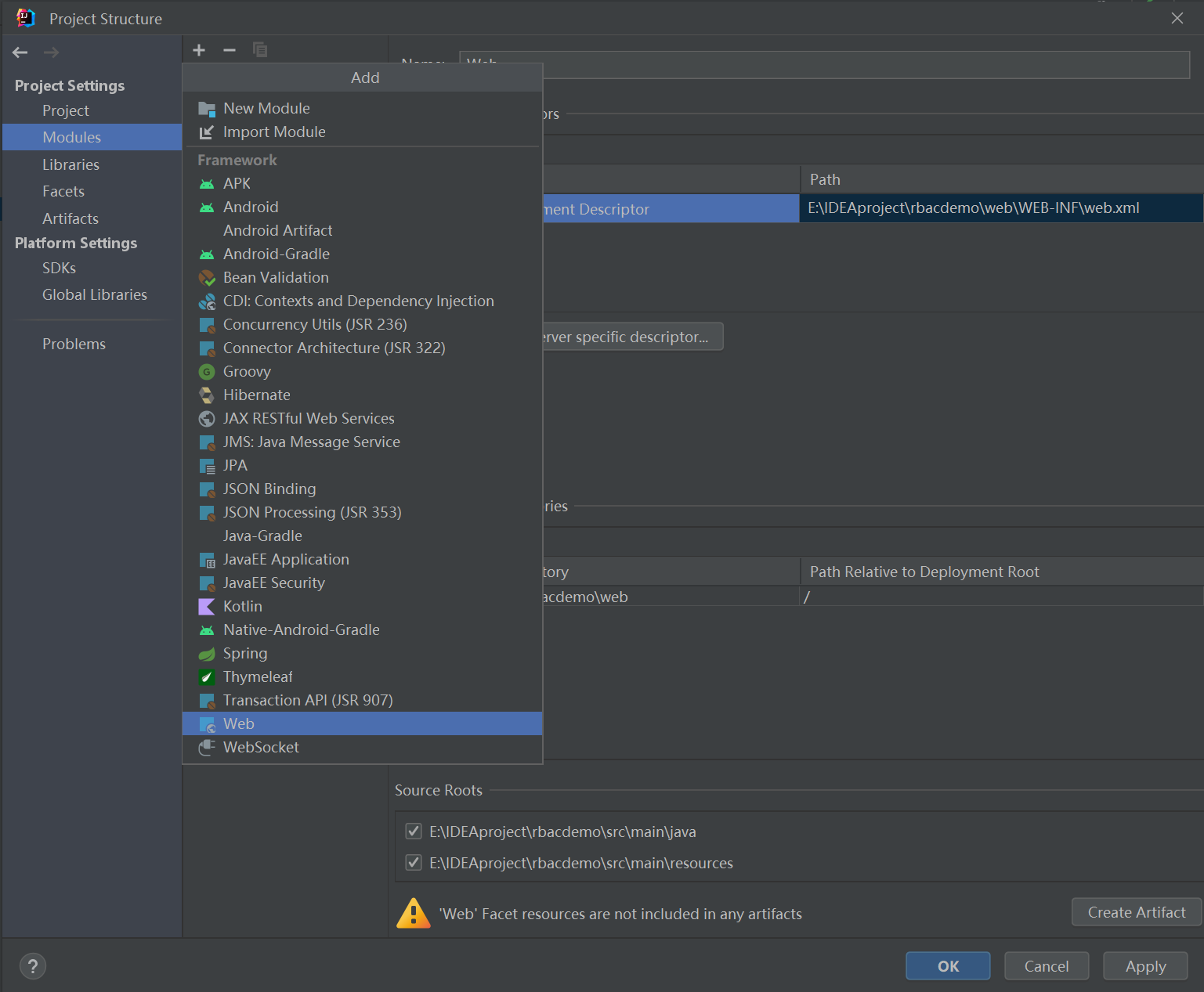Viewport: 1204px width, 992px height.
Task: Click the Thymeleaf checkmark icon
Action: 207,677
